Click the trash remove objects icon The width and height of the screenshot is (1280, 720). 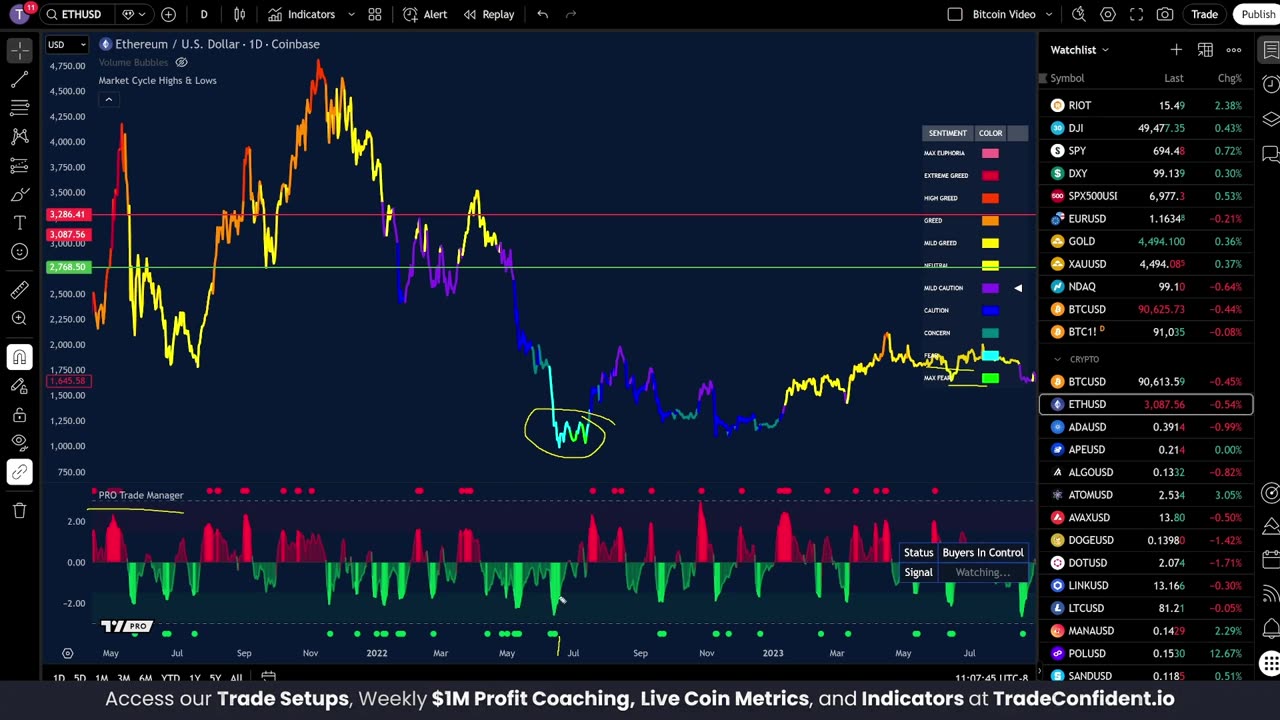click(x=19, y=511)
